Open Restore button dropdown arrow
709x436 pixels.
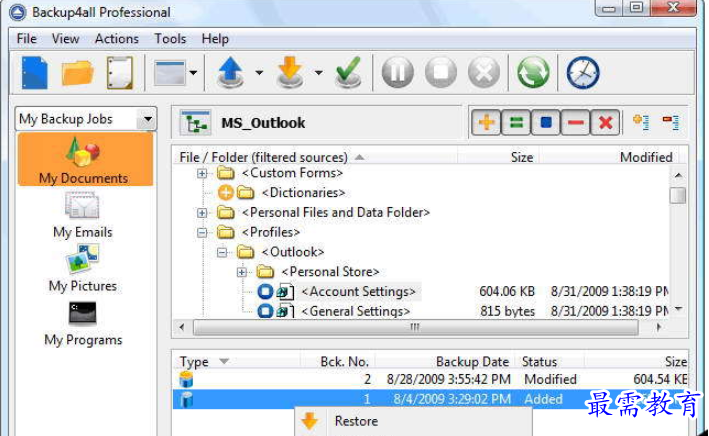click(319, 72)
